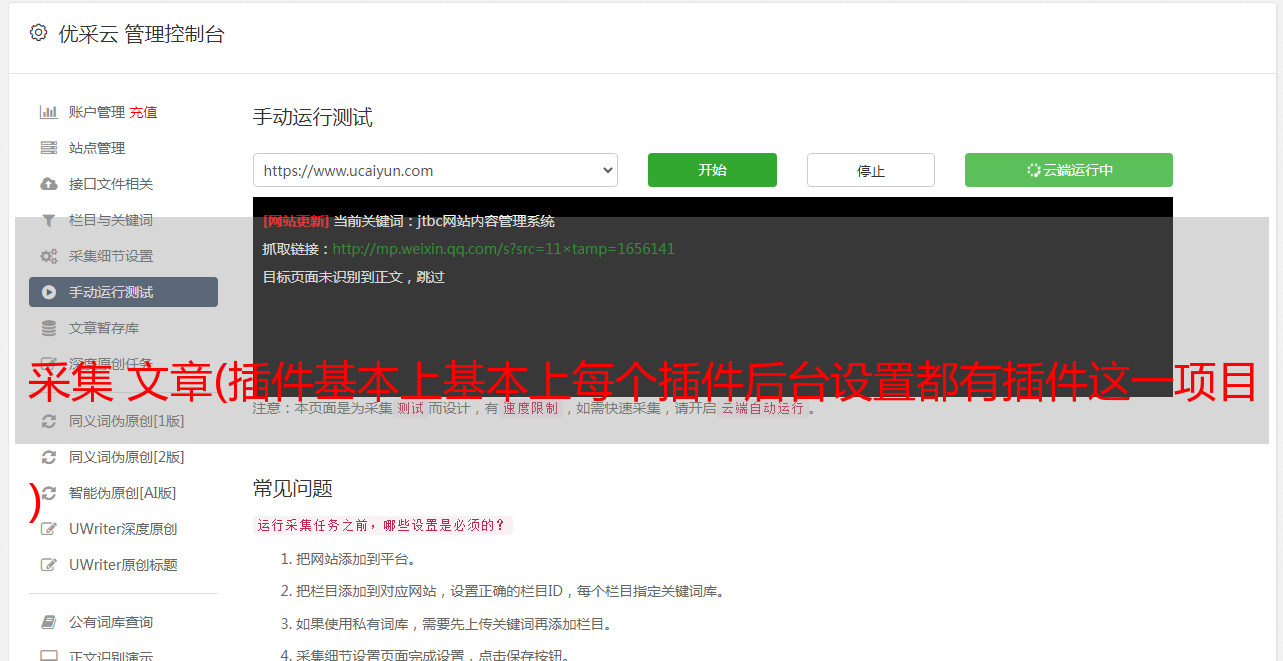Click the 云端运行中 status button
This screenshot has width=1283, height=661.
[1068, 170]
